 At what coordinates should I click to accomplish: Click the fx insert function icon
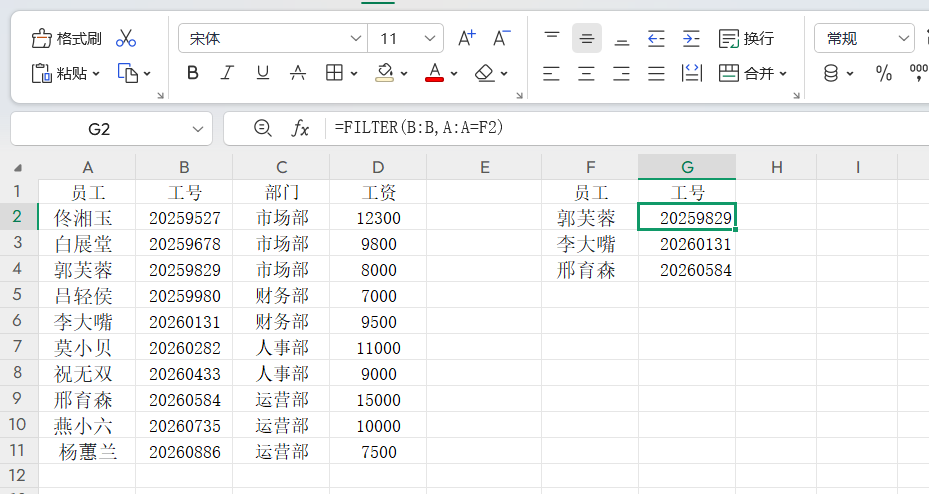click(300, 128)
